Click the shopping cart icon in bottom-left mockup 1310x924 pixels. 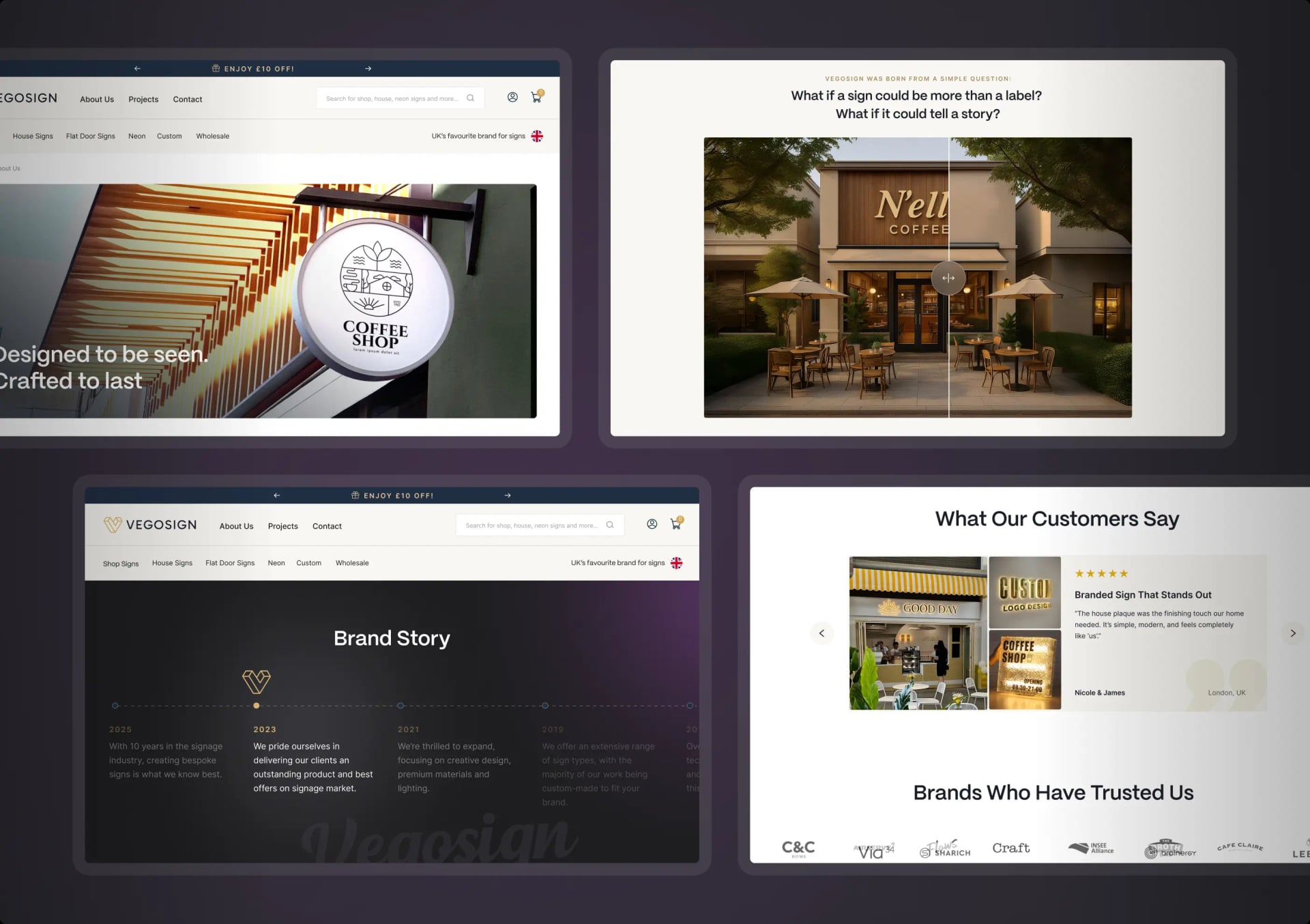coord(675,524)
